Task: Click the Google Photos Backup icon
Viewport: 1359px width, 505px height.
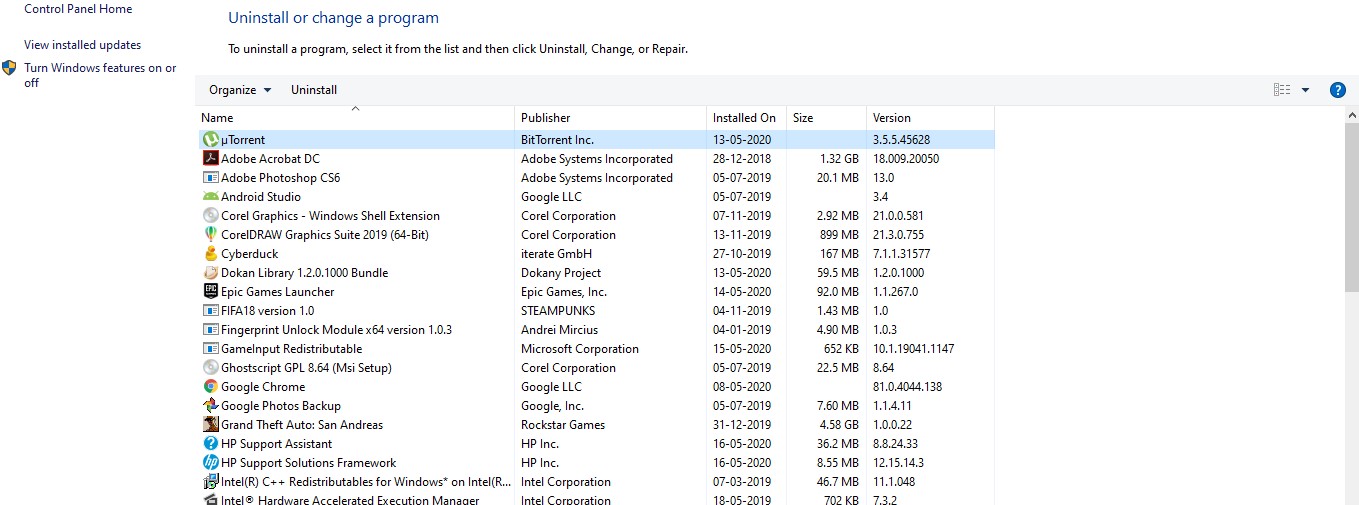Action: pyautogui.click(x=211, y=406)
